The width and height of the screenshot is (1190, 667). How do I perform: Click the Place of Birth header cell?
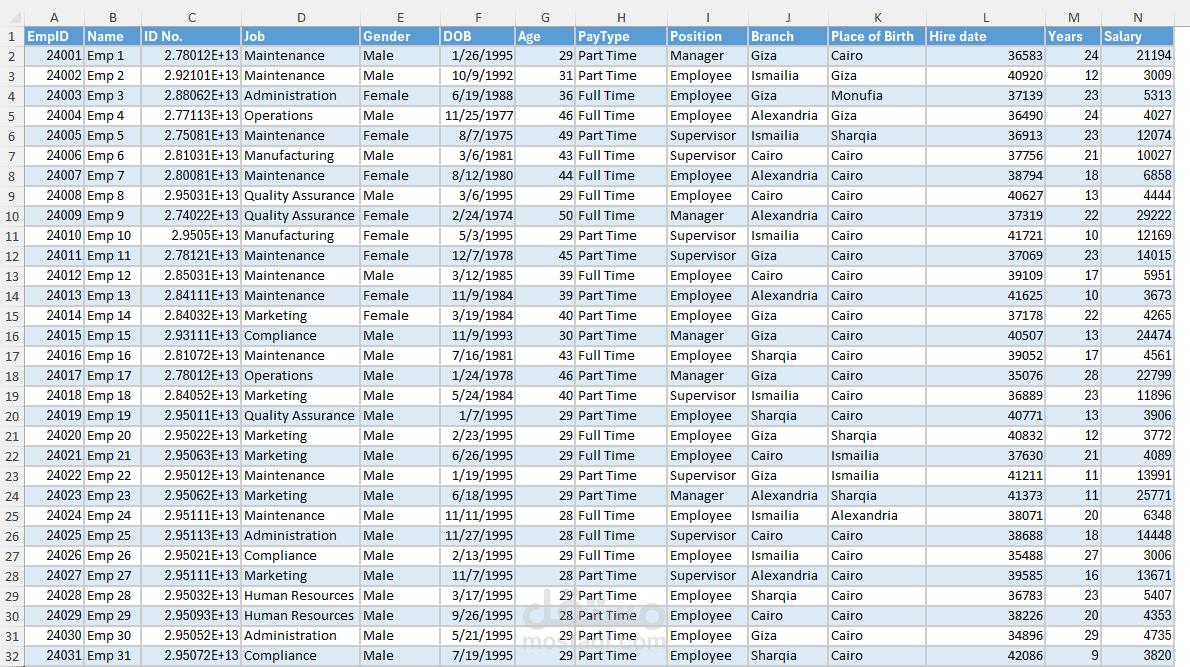(x=877, y=36)
